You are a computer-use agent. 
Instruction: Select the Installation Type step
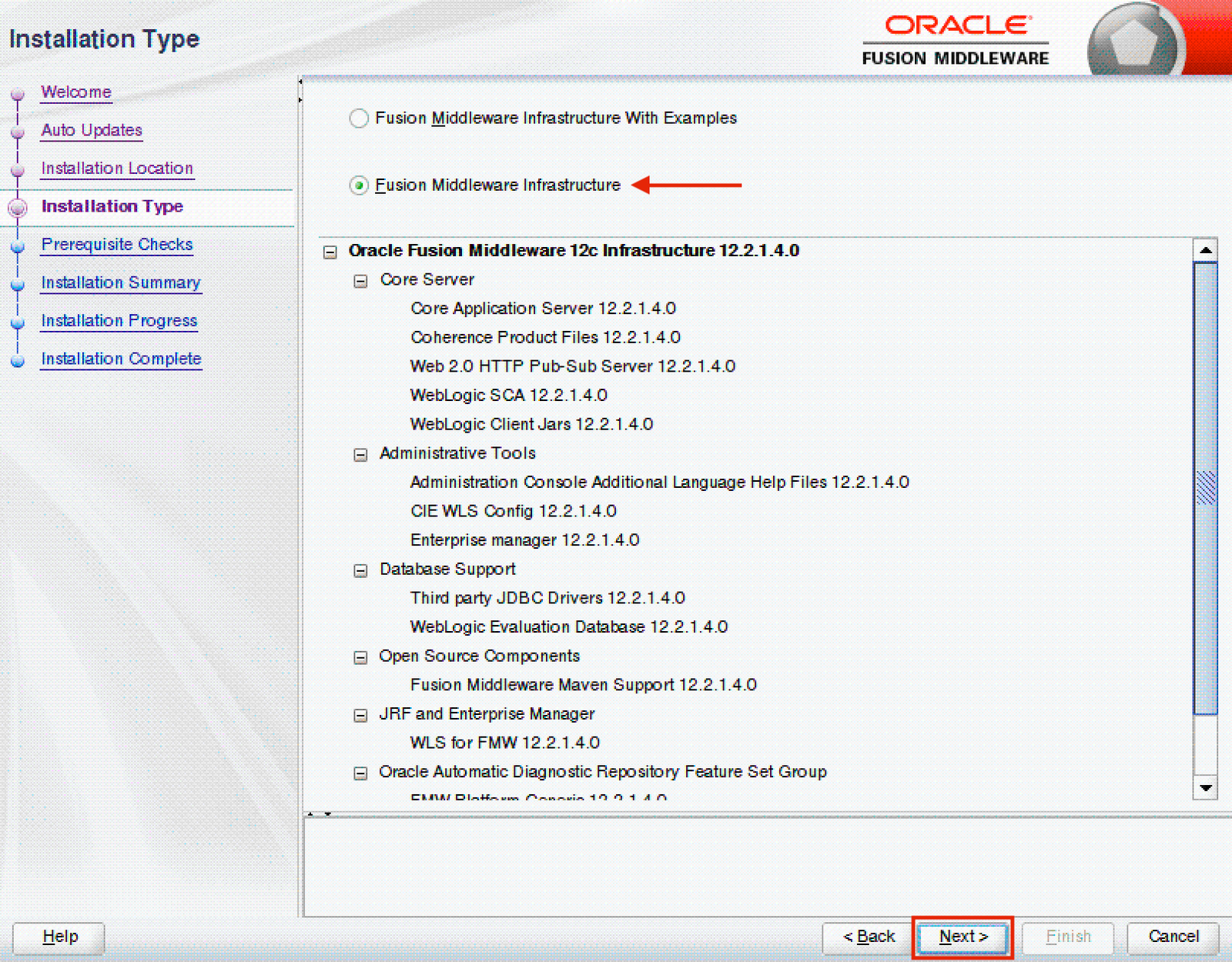pyautogui.click(x=112, y=206)
